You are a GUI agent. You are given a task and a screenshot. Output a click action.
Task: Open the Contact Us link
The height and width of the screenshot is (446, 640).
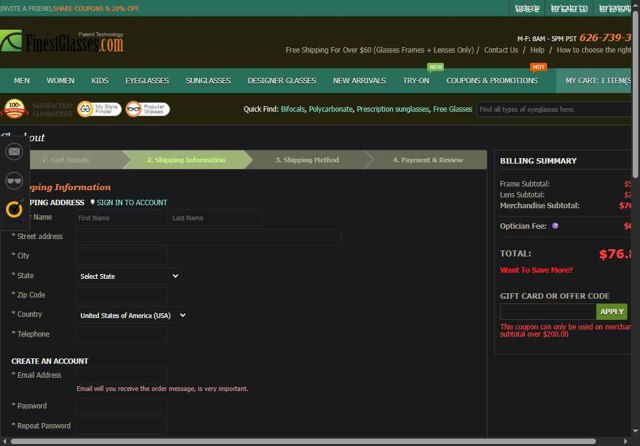click(x=501, y=50)
